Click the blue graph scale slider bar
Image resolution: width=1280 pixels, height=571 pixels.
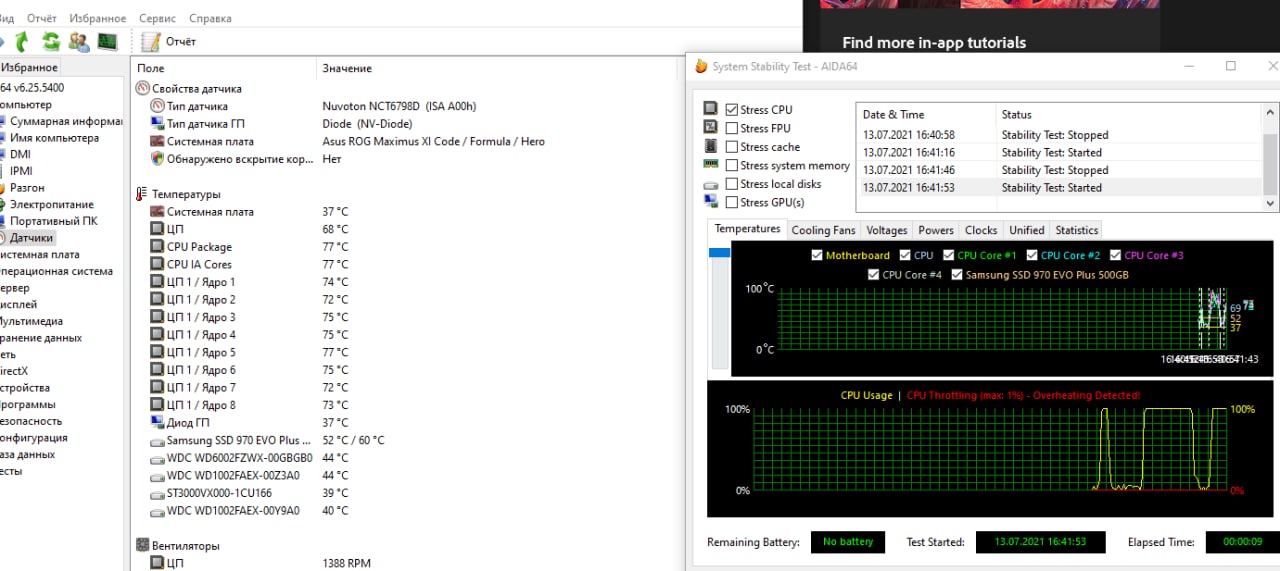point(719,253)
